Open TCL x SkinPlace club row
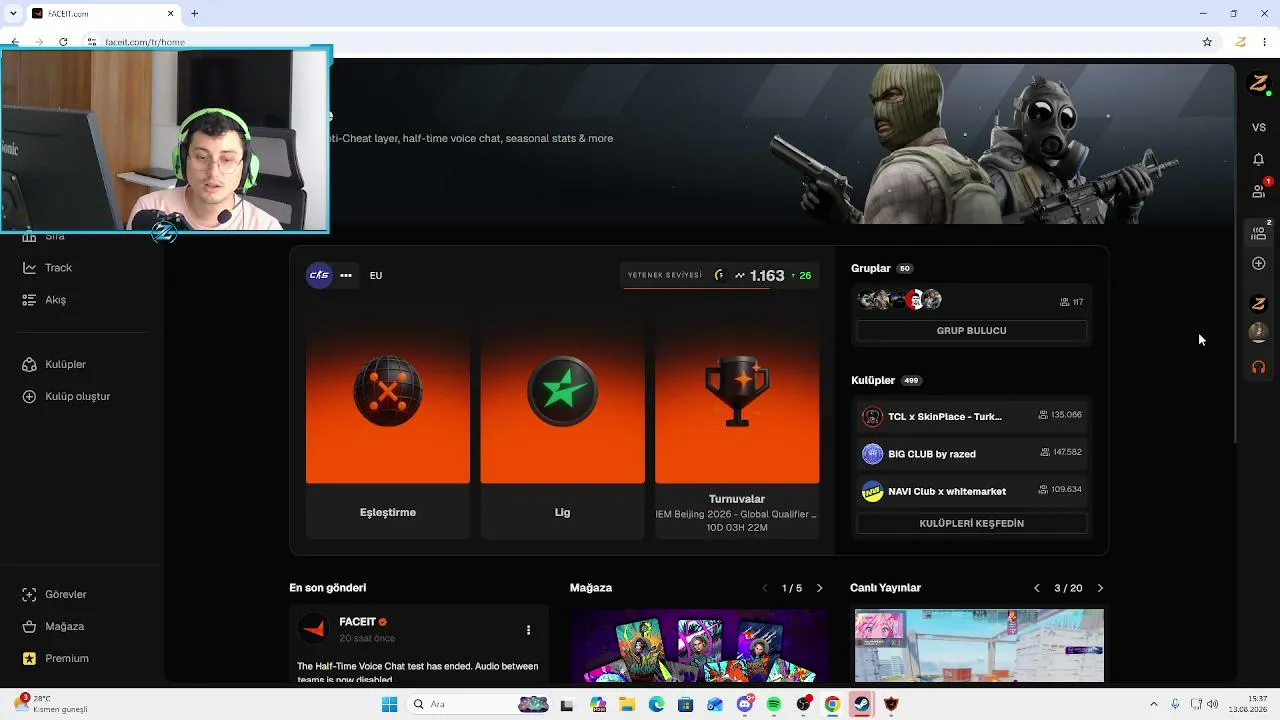This screenshot has height=720, width=1280. [x=971, y=416]
